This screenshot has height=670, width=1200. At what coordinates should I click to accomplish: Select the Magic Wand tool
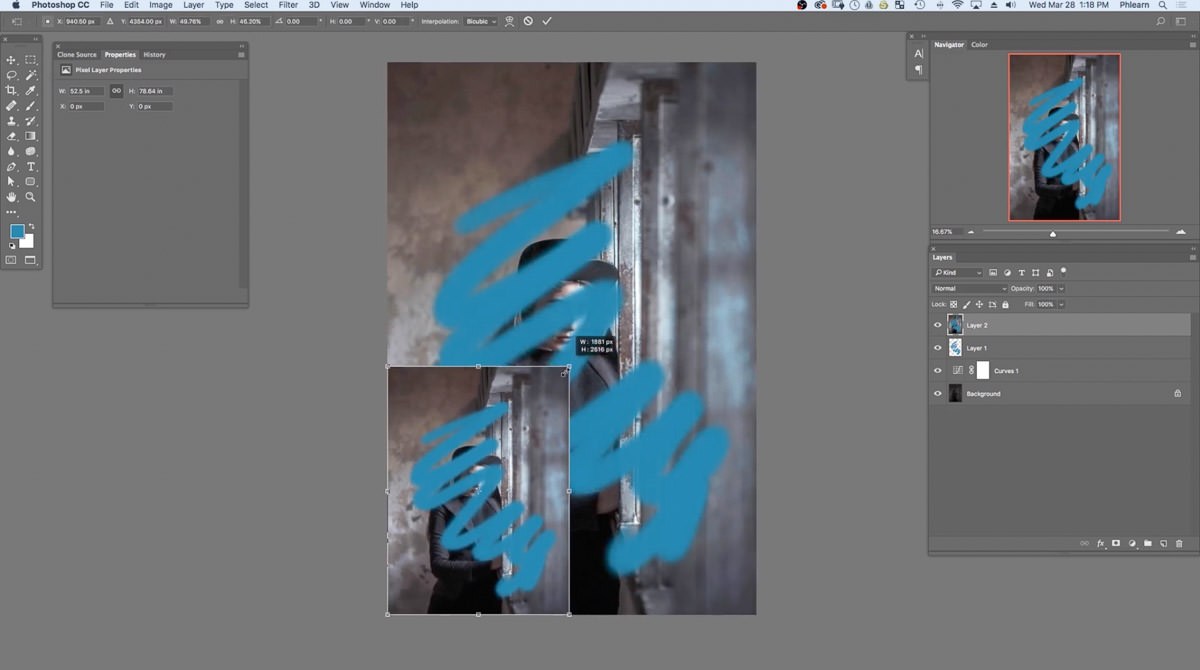[x=31, y=75]
